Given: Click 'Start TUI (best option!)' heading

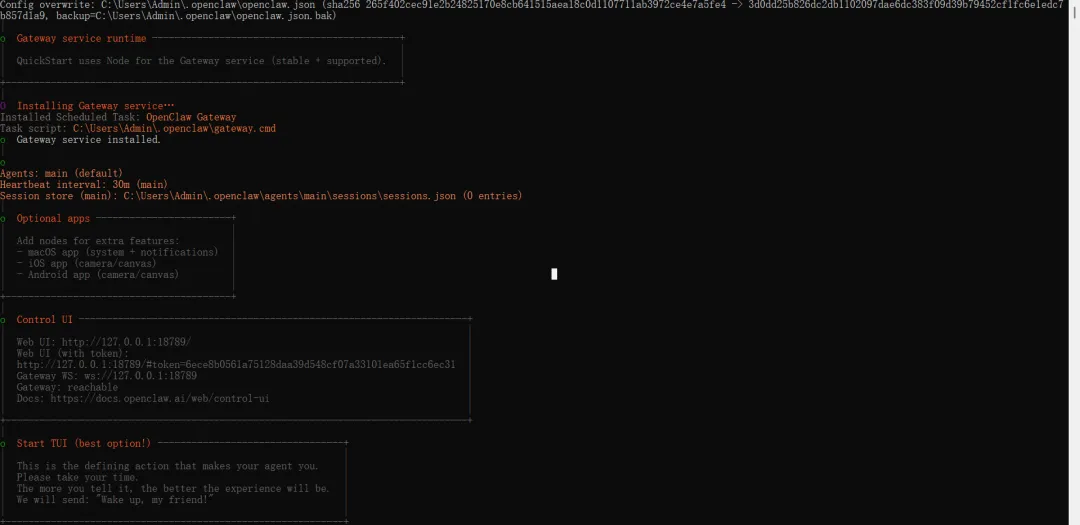Looking at the screenshot, I should point(83,443).
